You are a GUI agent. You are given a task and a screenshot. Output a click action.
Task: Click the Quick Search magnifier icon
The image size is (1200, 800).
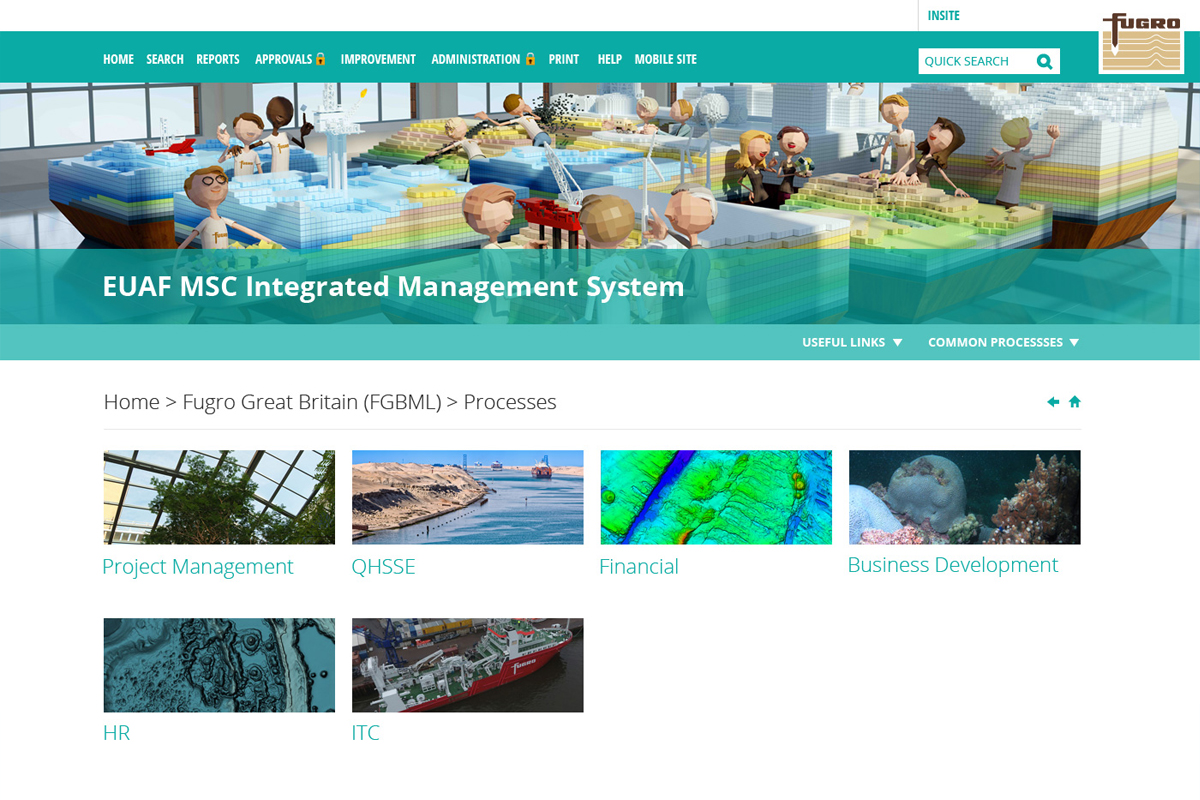[x=1044, y=61]
